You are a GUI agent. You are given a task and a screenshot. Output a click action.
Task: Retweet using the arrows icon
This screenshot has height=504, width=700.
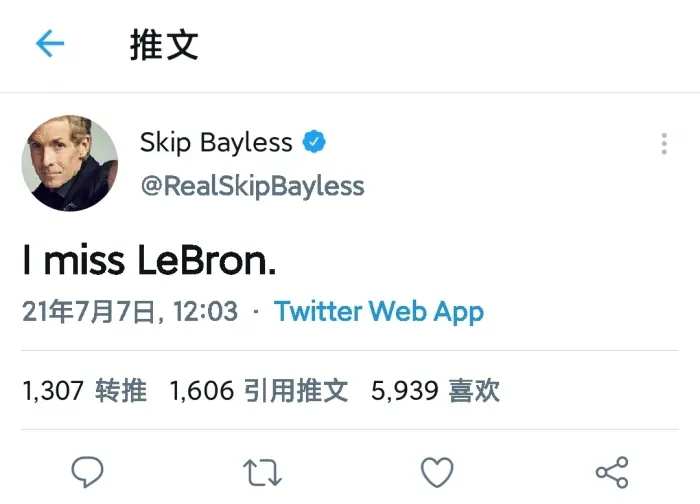(263, 471)
